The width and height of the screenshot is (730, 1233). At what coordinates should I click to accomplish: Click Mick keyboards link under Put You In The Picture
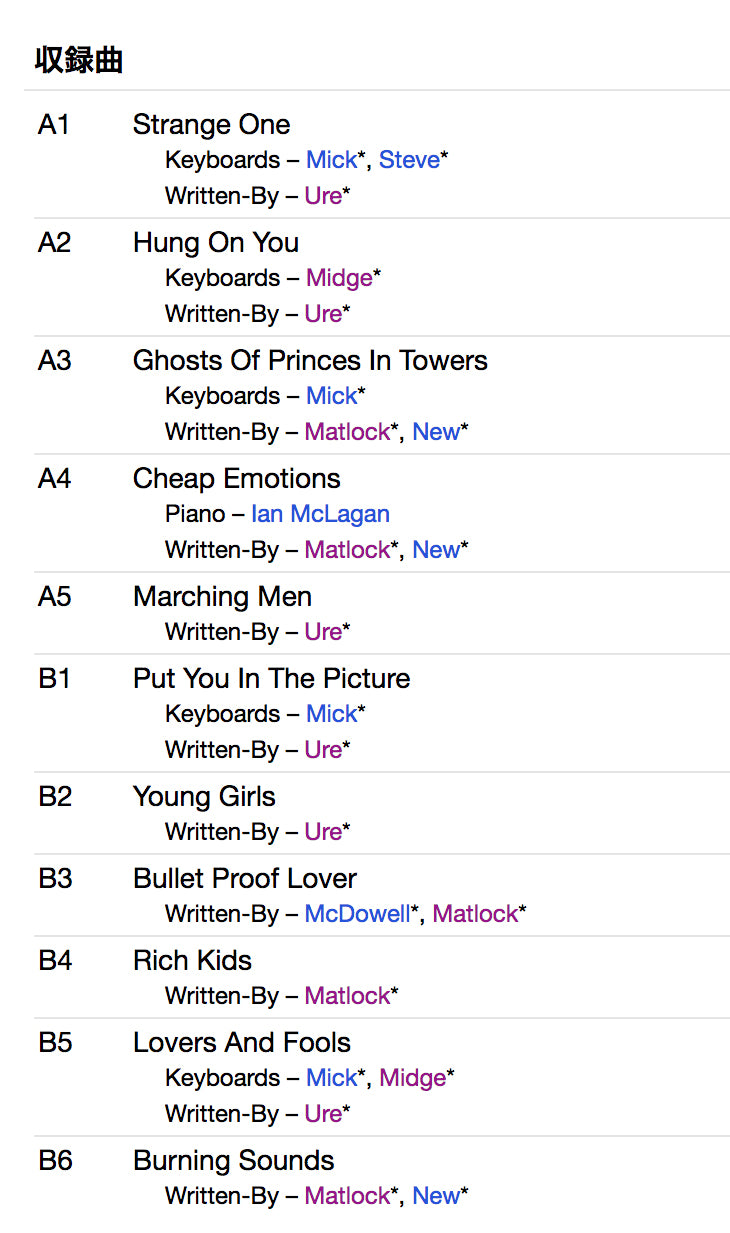pos(331,714)
